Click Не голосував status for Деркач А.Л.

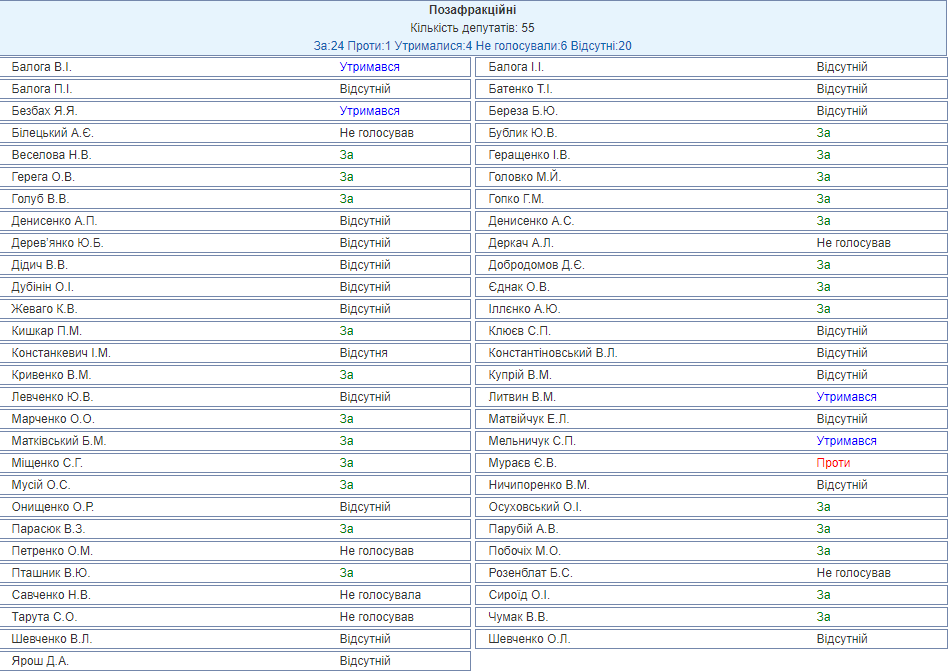pyautogui.click(x=853, y=243)
